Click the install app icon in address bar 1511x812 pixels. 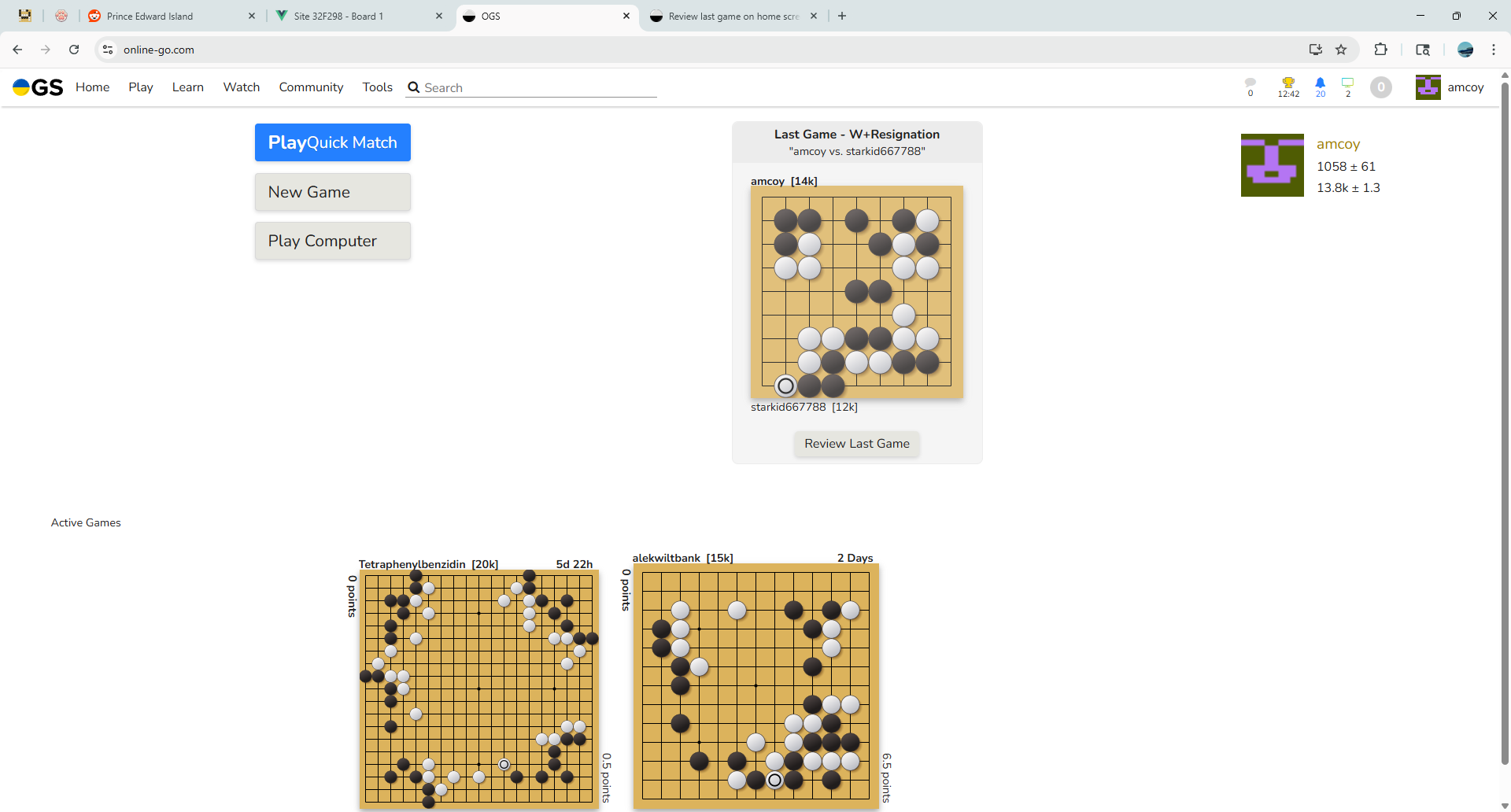[1315, 50]
